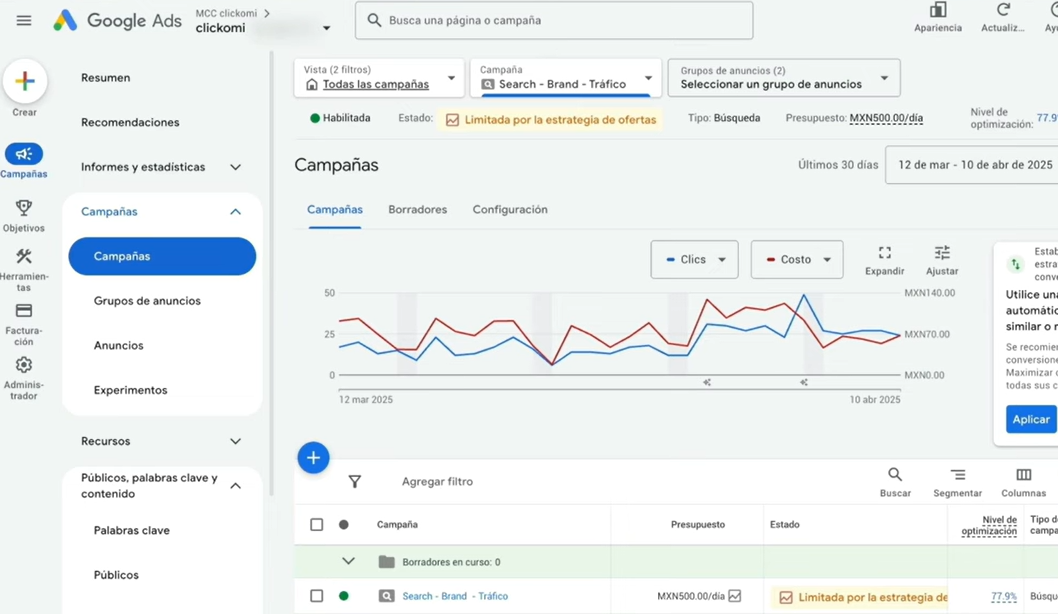This screenshot has width=1058, height=614.
Task: Open Vista Todas las campañas dropdown
Action: click(x=379, y=78)
